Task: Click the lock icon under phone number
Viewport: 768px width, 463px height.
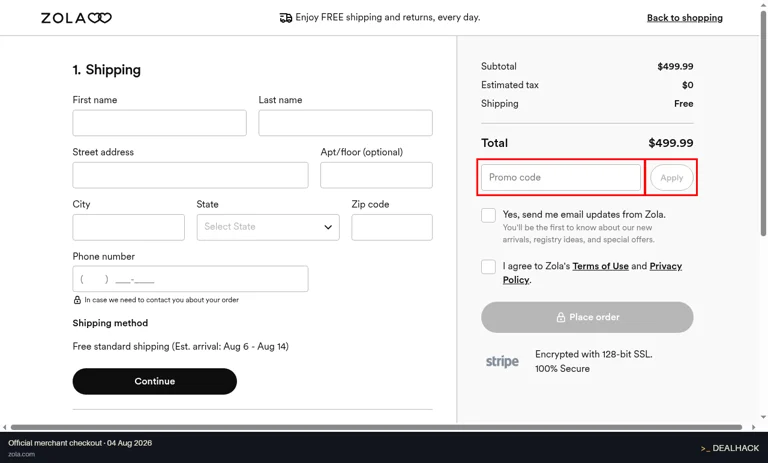Action: (x=77, y=300)
